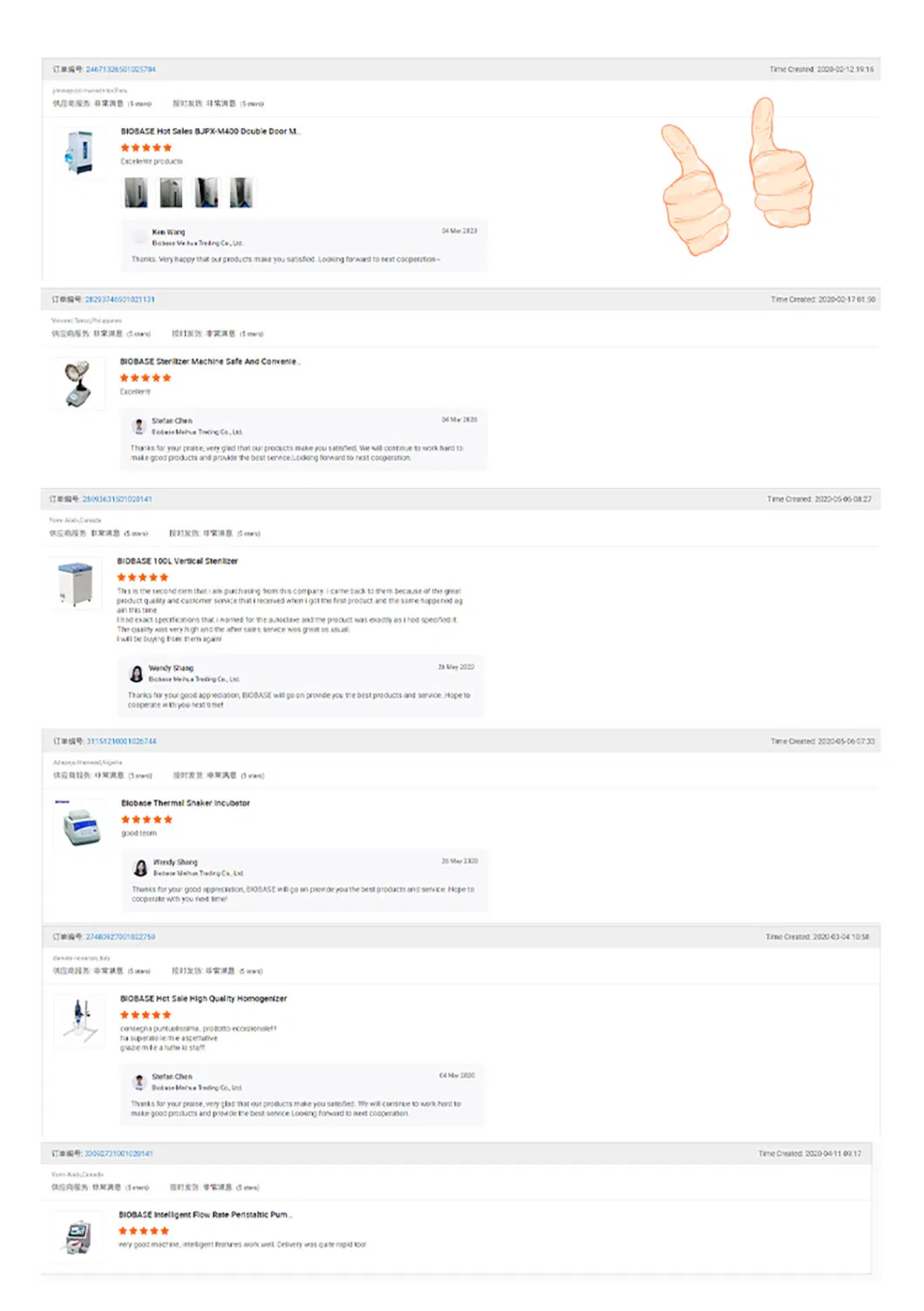Click Ken Wang's reviewer avatar

[140, 235]
